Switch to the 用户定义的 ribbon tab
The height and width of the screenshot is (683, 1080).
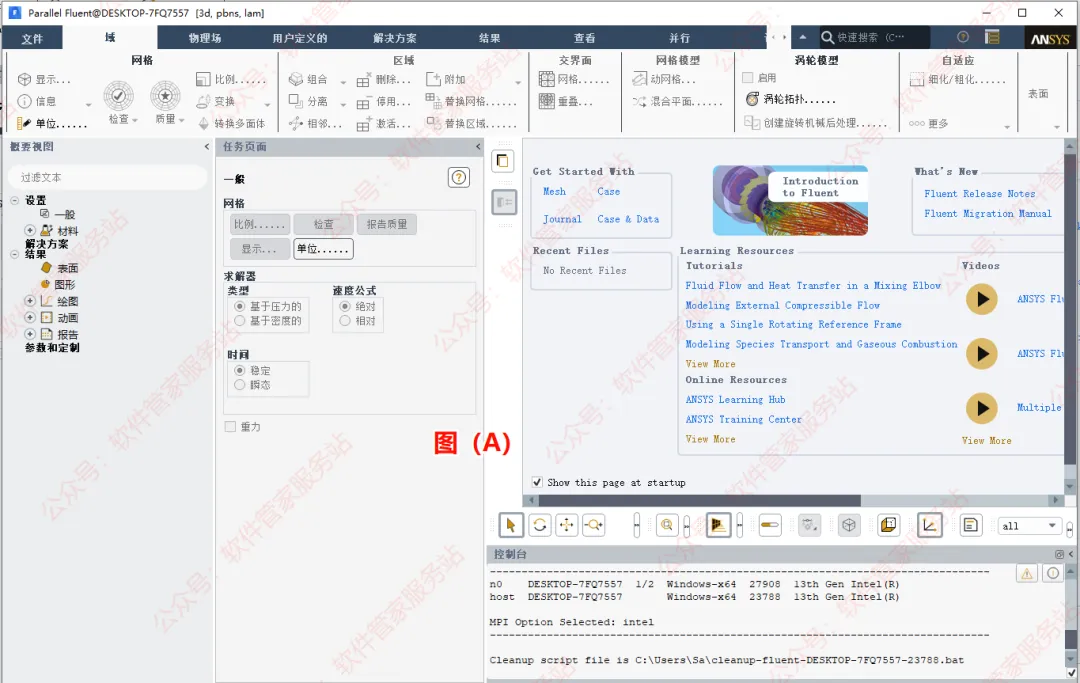(300, 38)
